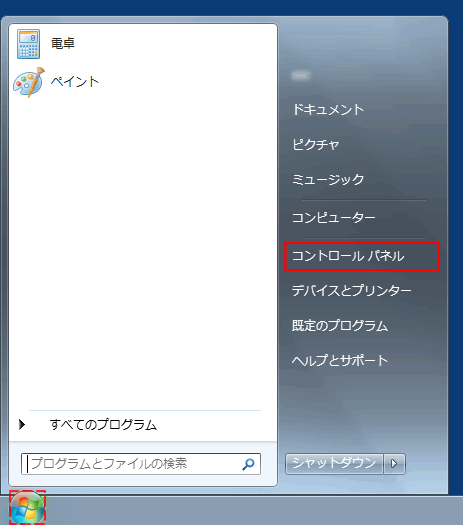Image resolution: width=463 pixels, height=525 pixels.
Task: Open ドキュメント folder link
Action: (328, 109)
